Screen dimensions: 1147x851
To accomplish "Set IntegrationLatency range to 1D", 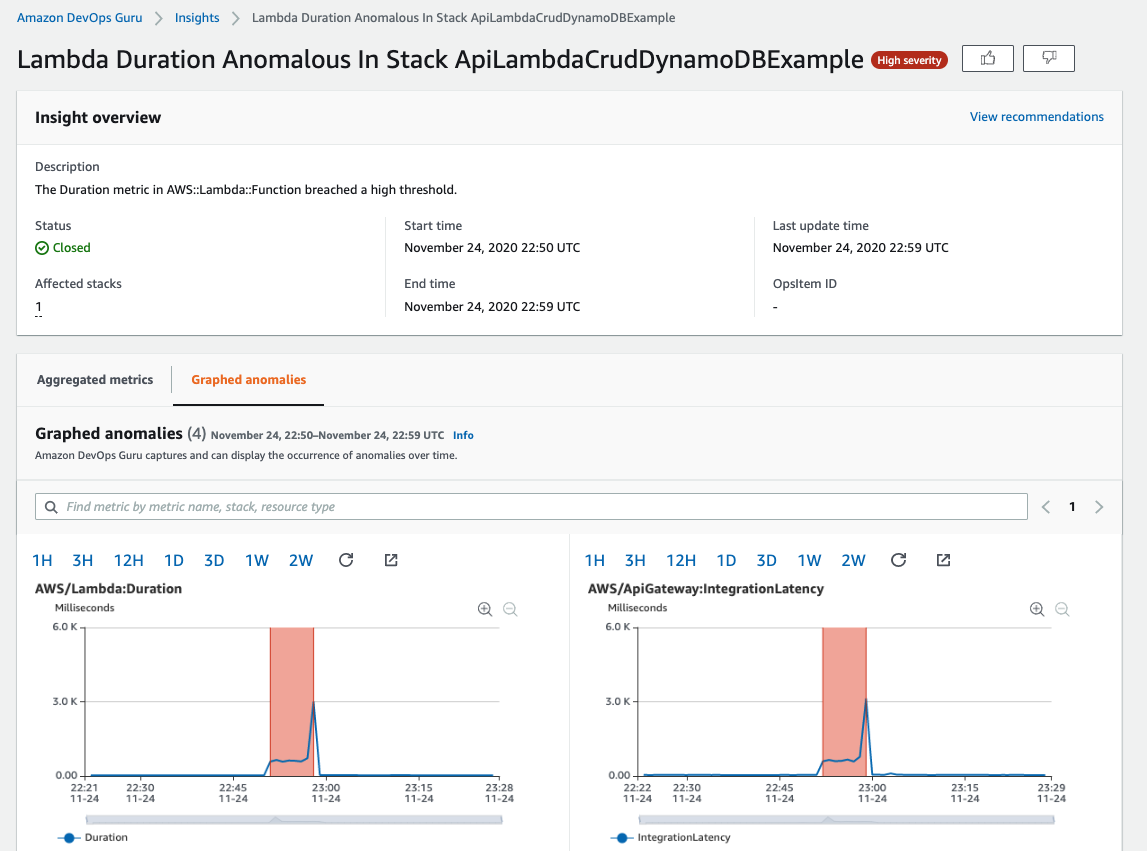I will (x=726, y=561).
